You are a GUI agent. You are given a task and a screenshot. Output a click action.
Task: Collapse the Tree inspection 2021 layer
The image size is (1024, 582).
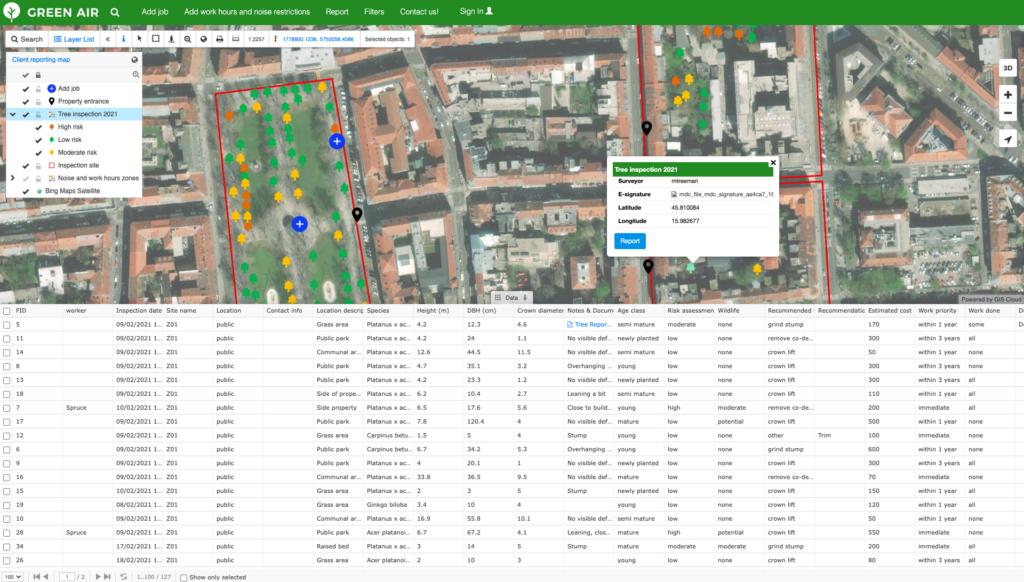coord(12,114)
